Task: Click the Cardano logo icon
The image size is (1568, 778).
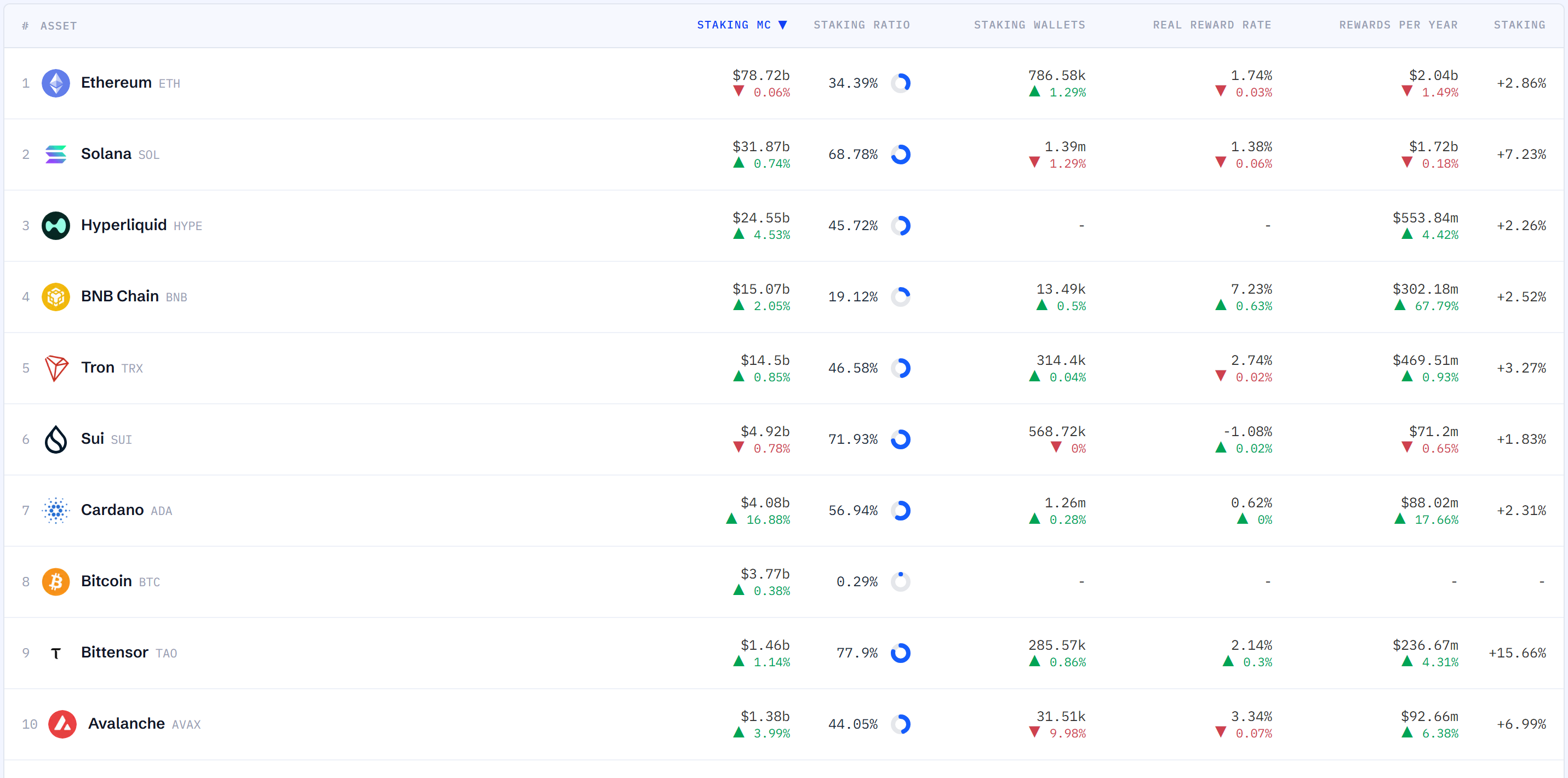Action: click(55, 510)
